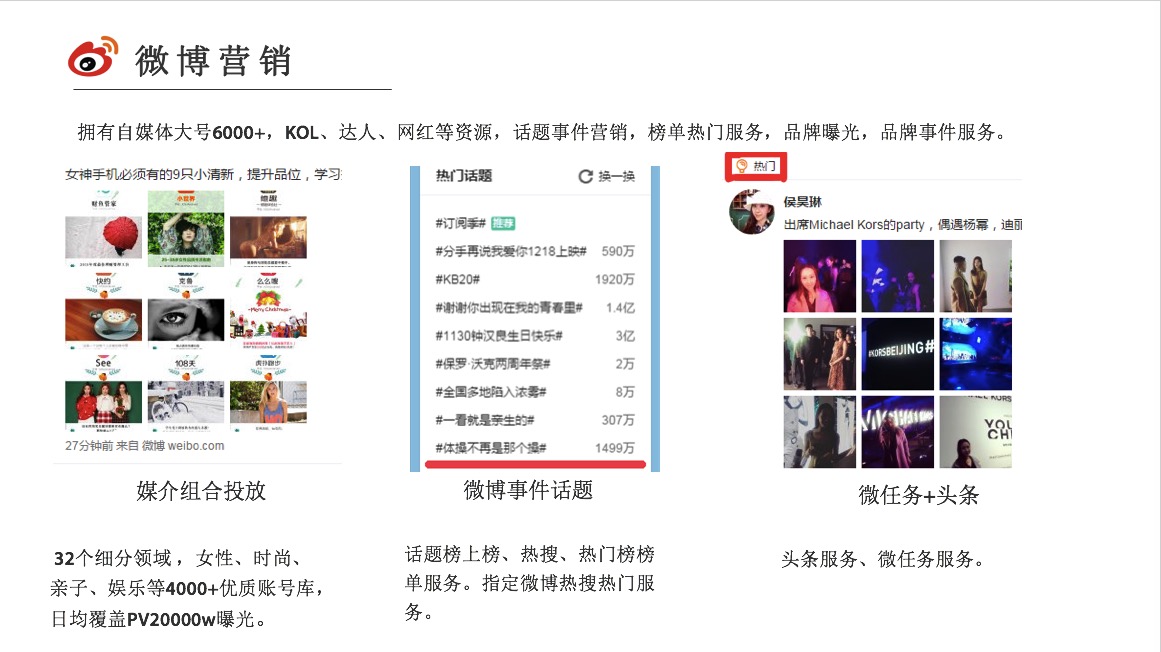Select the #1130钟汉良生日快乐# topic
The height and width of the screenshot is (652, 1161).
(x=498, y=336)
